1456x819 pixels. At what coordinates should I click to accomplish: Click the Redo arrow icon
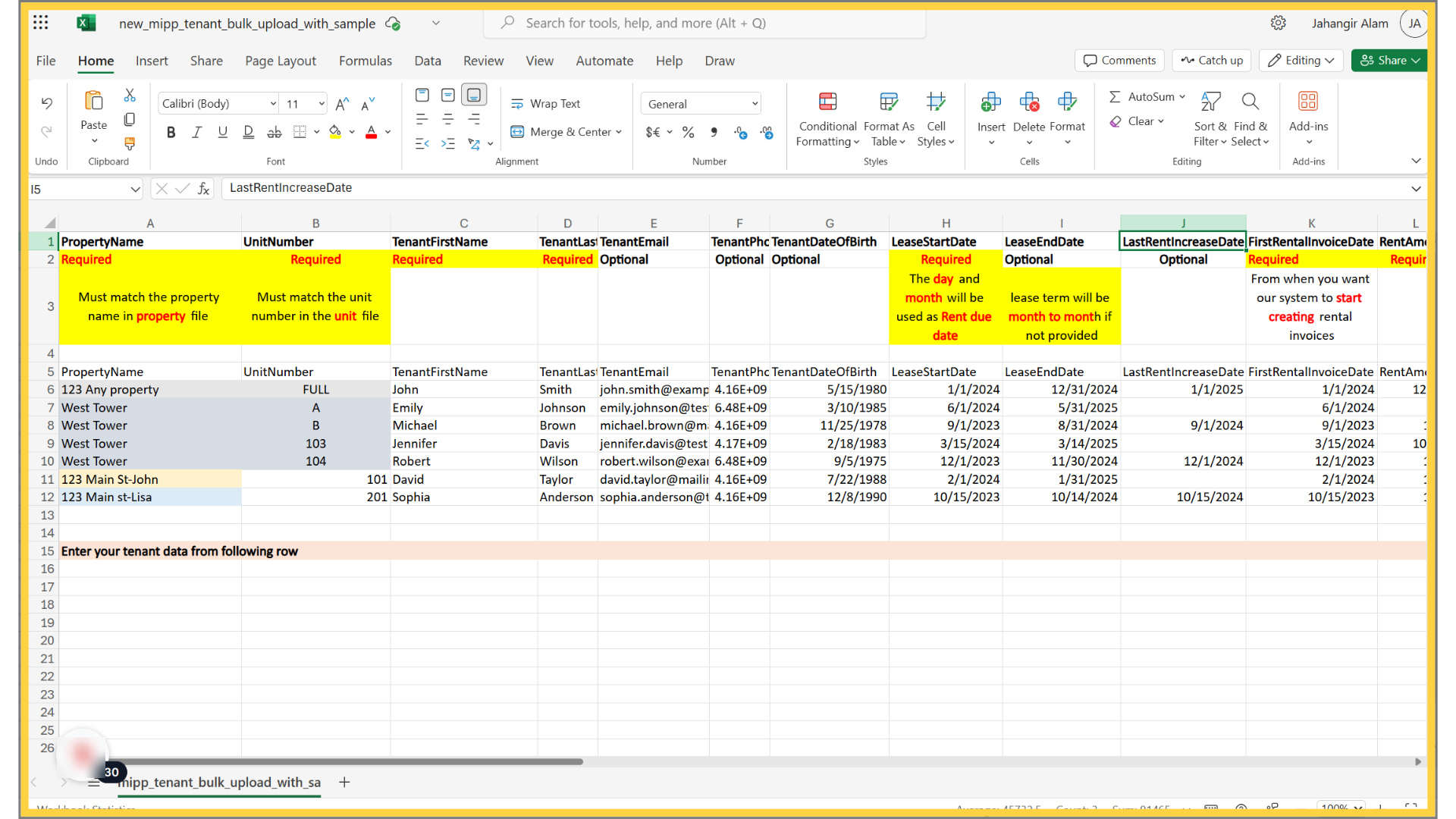click(x=47, y=132)
